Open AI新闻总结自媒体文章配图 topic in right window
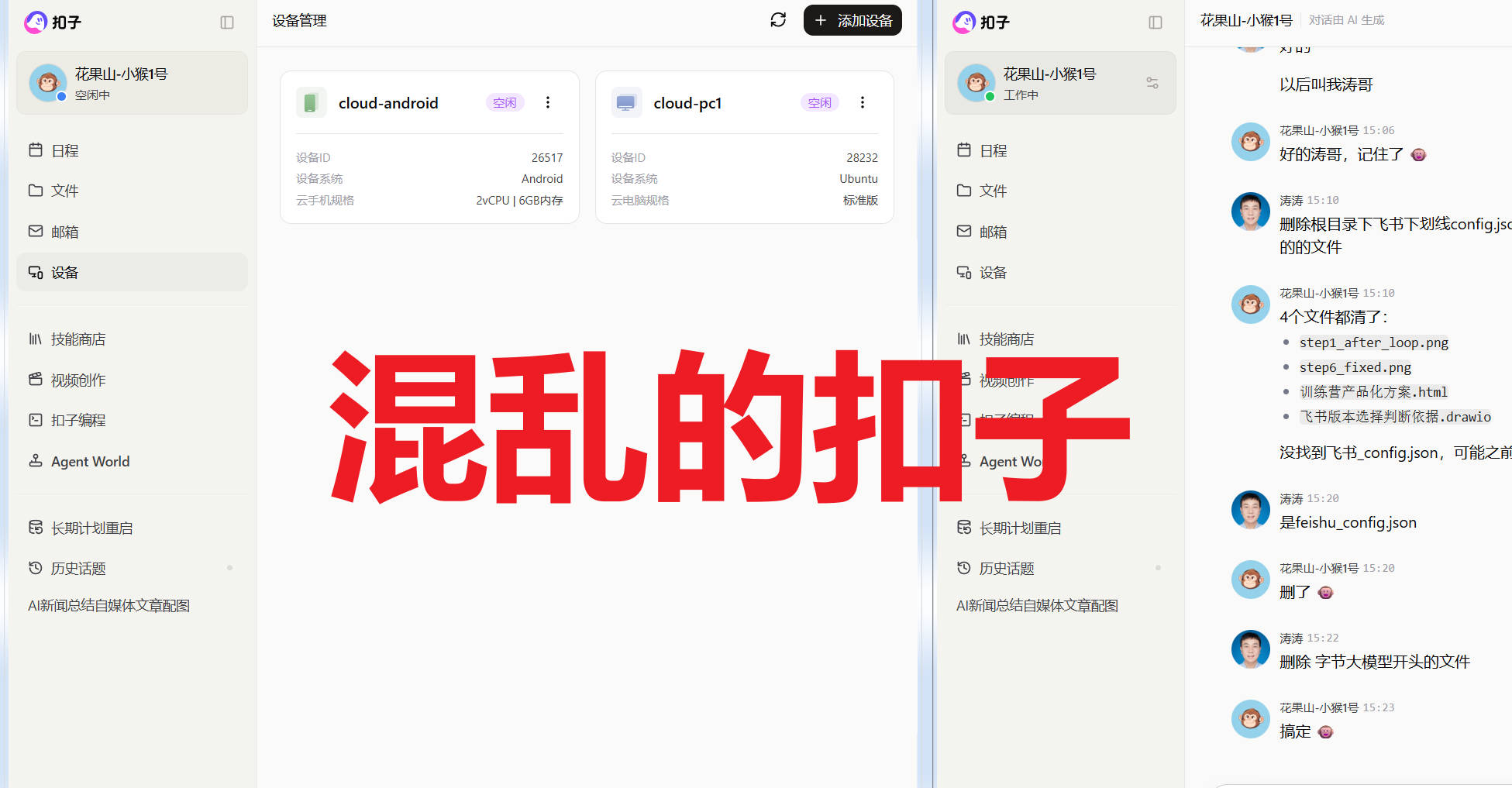 [x=1038, y=606]
